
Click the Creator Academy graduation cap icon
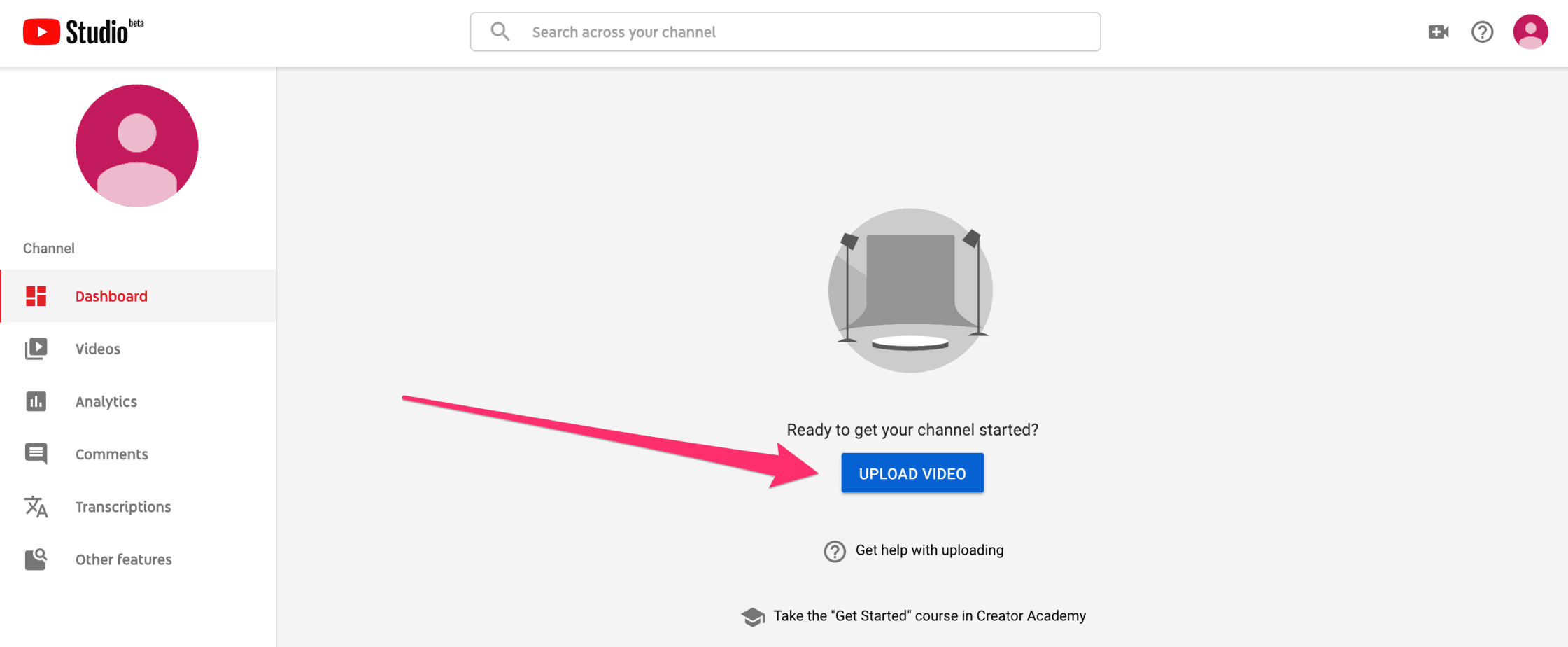752,616
